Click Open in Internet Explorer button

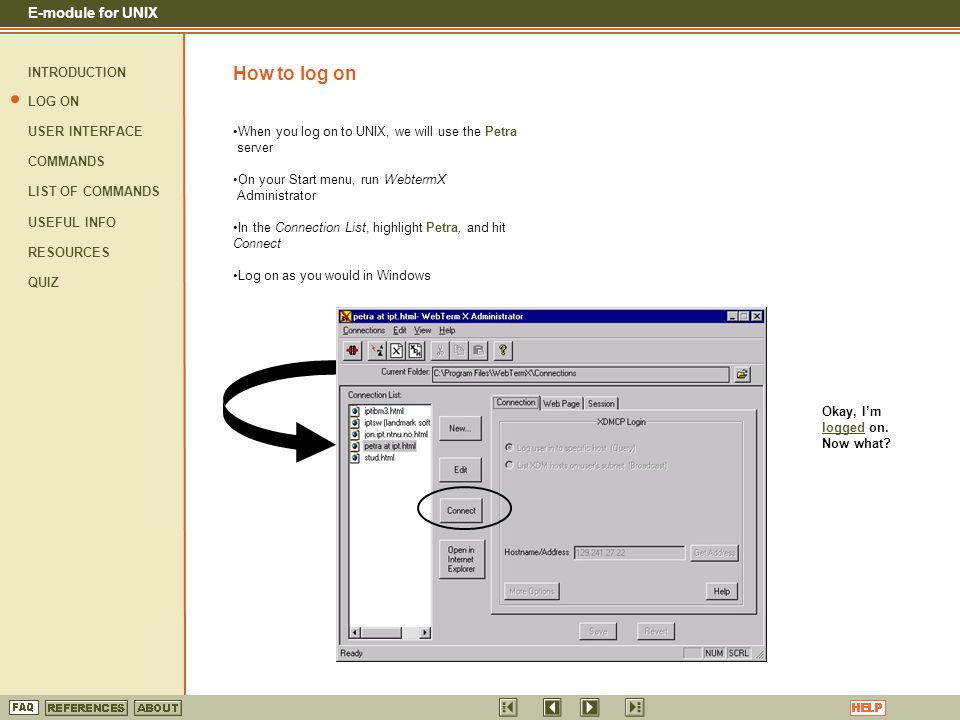tap(461, 559)
